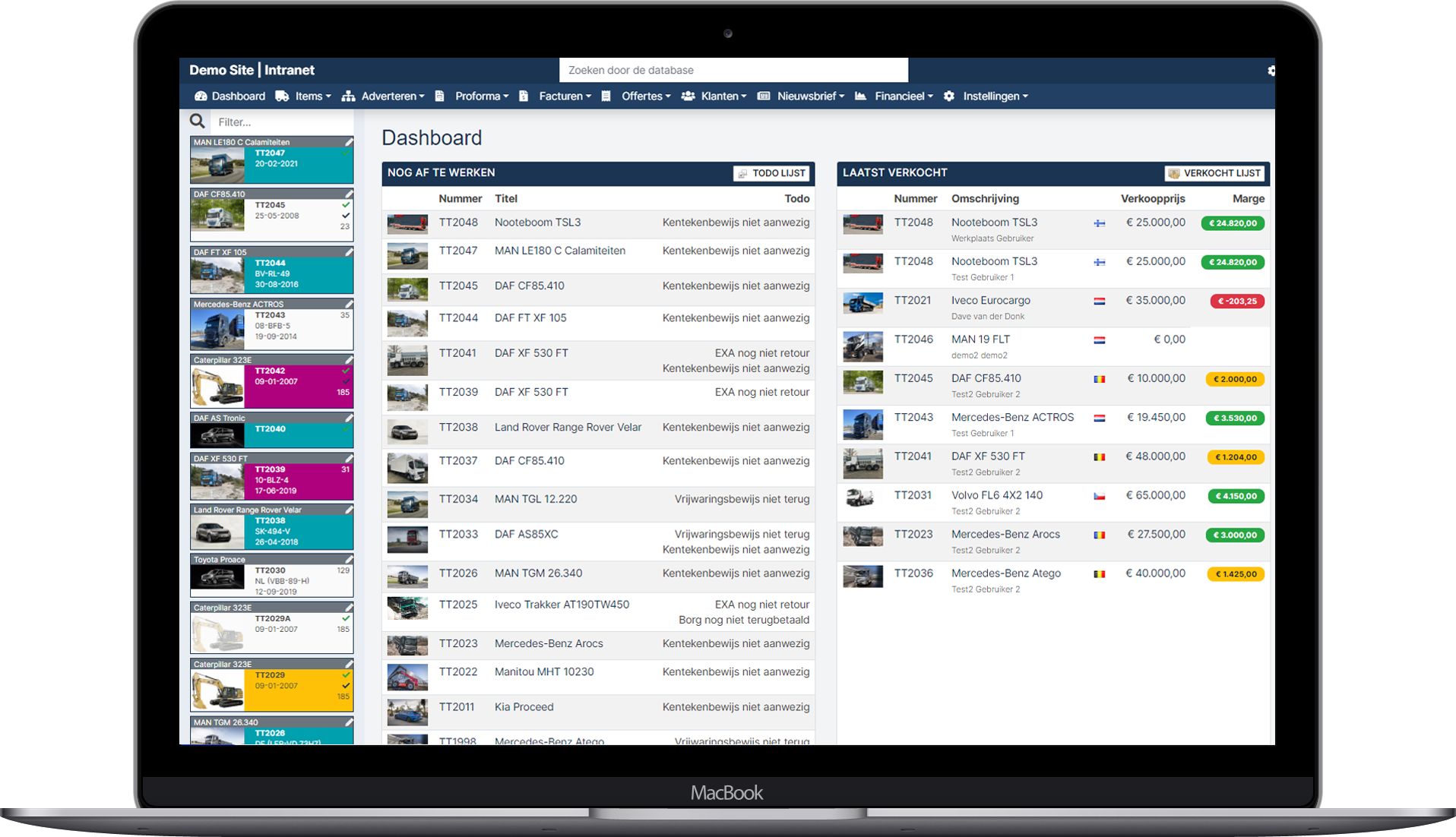Click the Belgian flag in the sold TT2041 row
The image size is (1456, 837).
tap(1100, 457)
